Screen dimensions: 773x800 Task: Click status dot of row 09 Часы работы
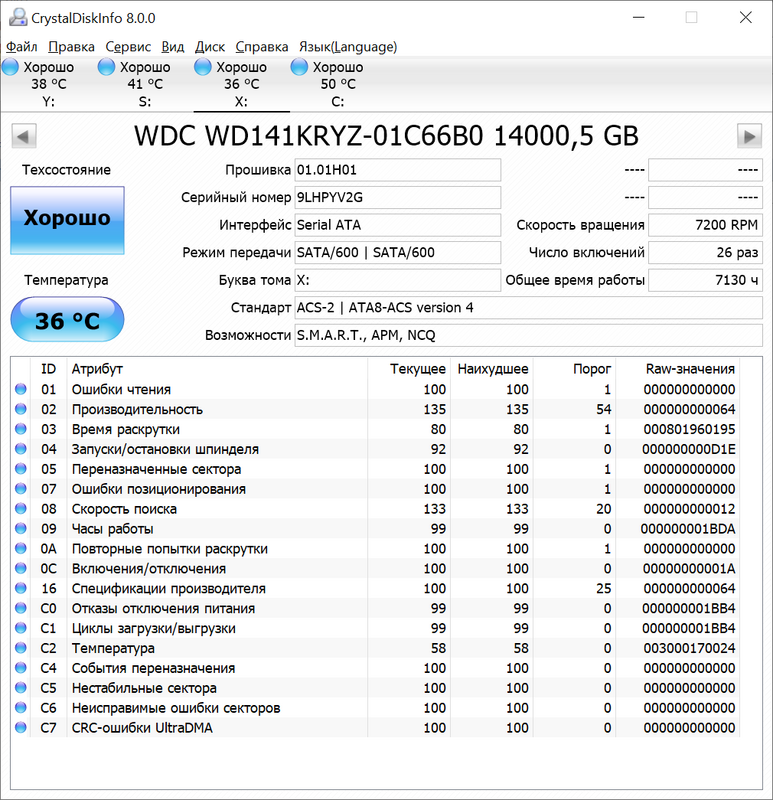point(21,529)
